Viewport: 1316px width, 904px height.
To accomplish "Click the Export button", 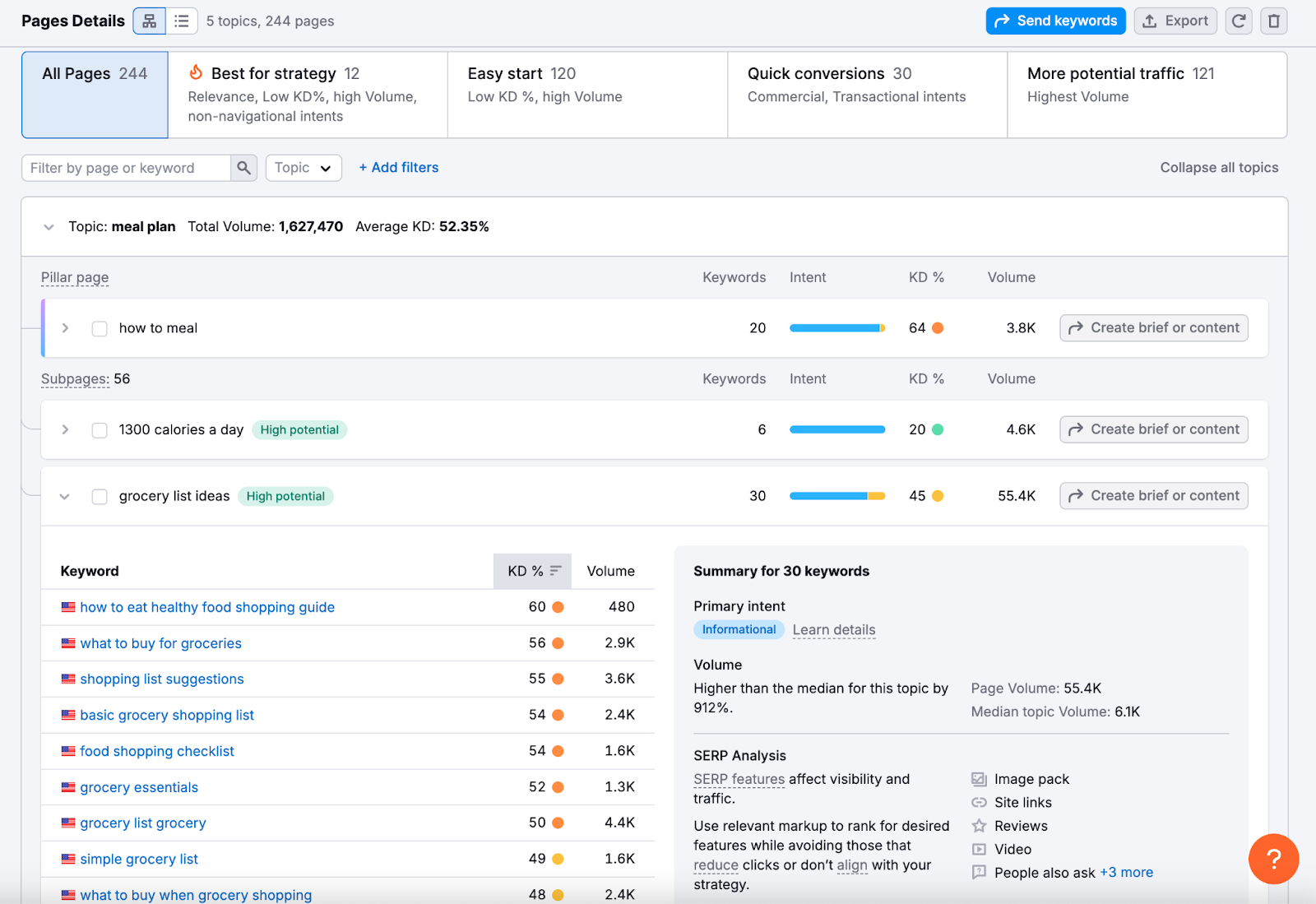I will click(1175, 21).
